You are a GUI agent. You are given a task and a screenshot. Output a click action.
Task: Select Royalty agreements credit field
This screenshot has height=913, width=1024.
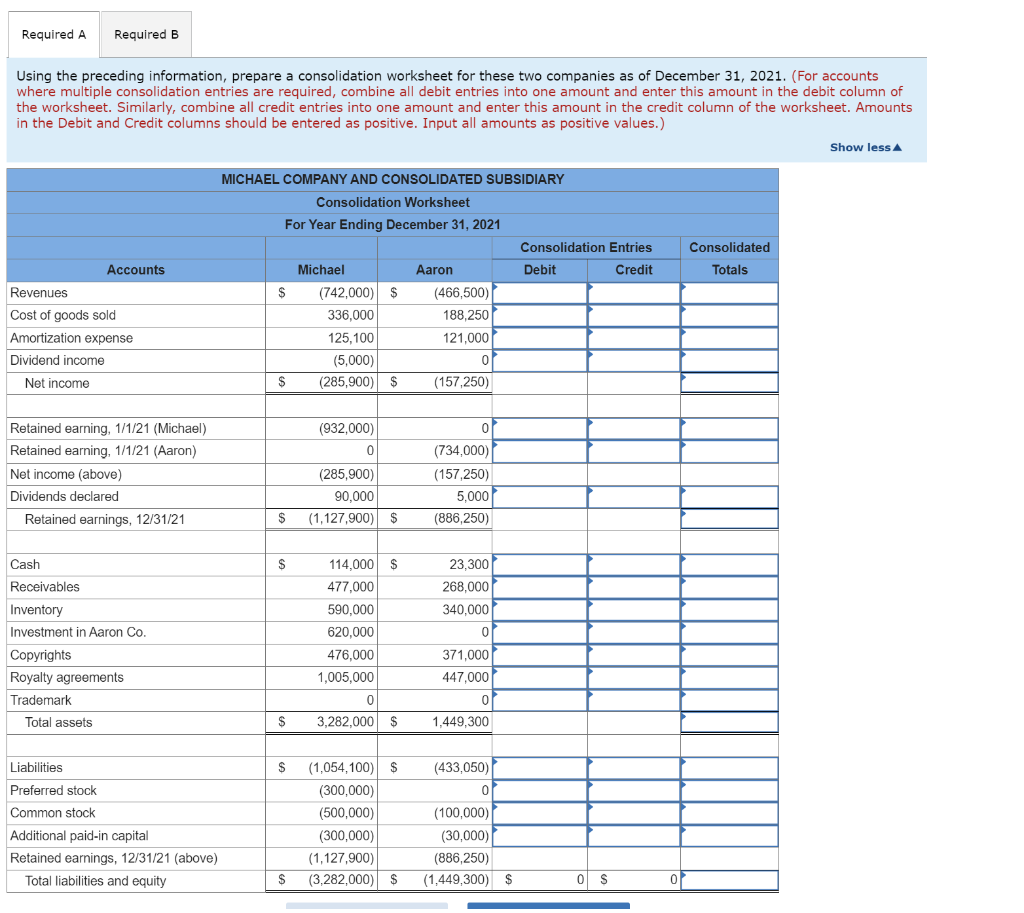(633, 678)
